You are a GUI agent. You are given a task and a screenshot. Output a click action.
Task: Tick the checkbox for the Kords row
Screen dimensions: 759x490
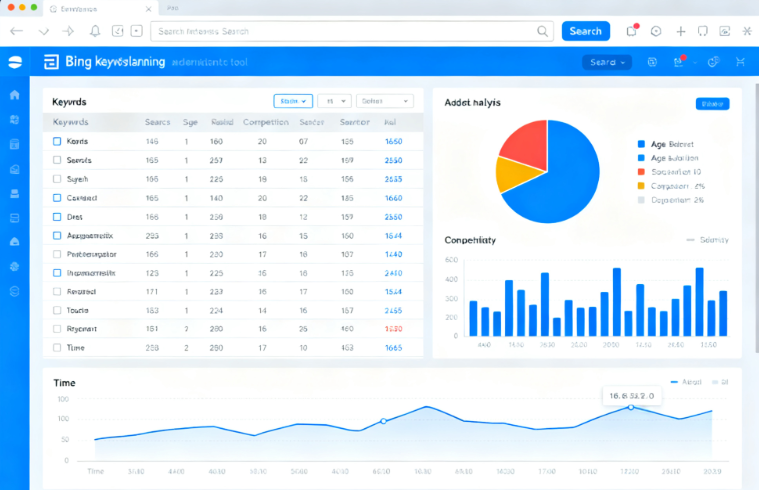[x=57, y=141]
